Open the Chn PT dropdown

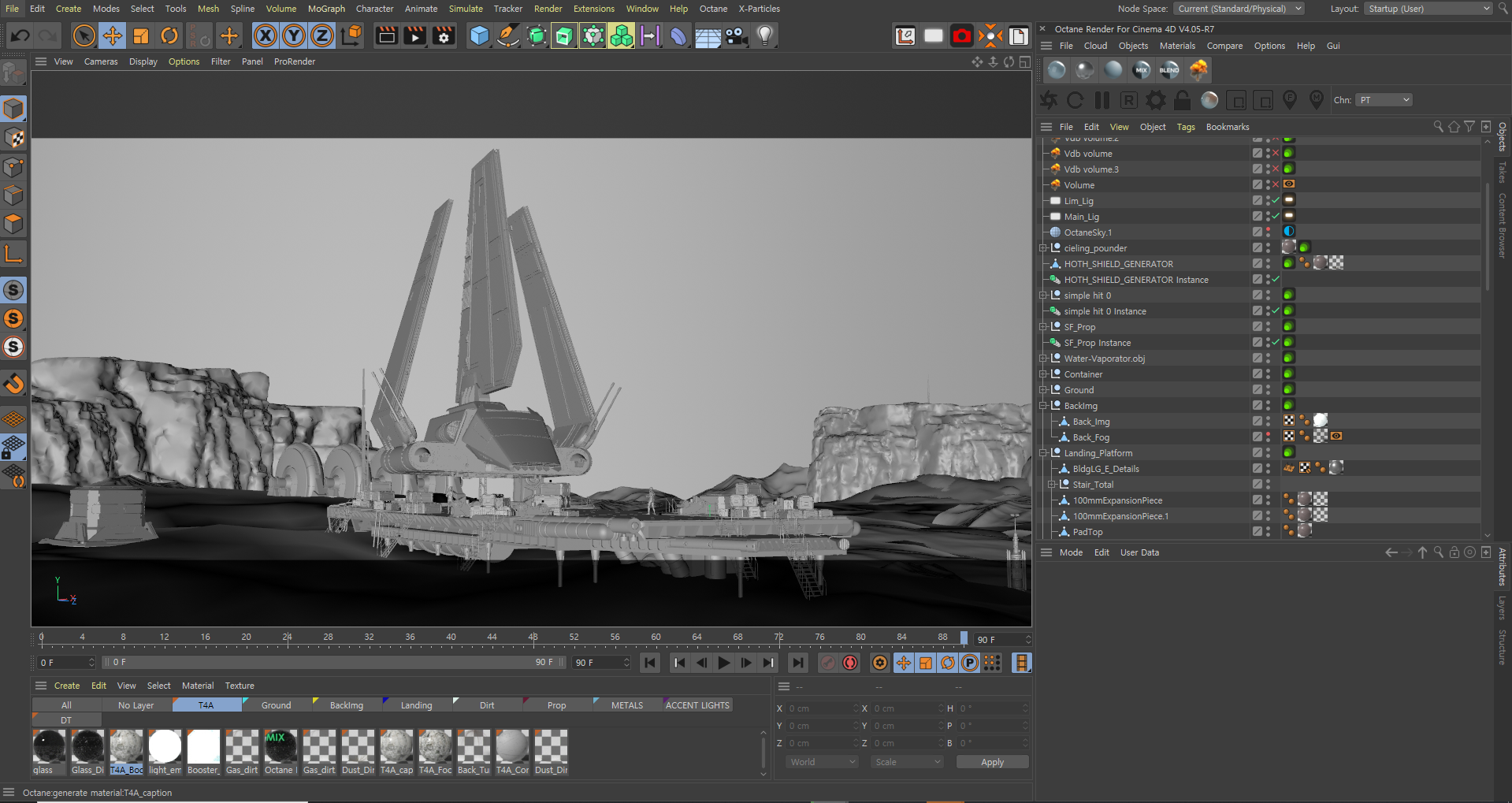1384,100
